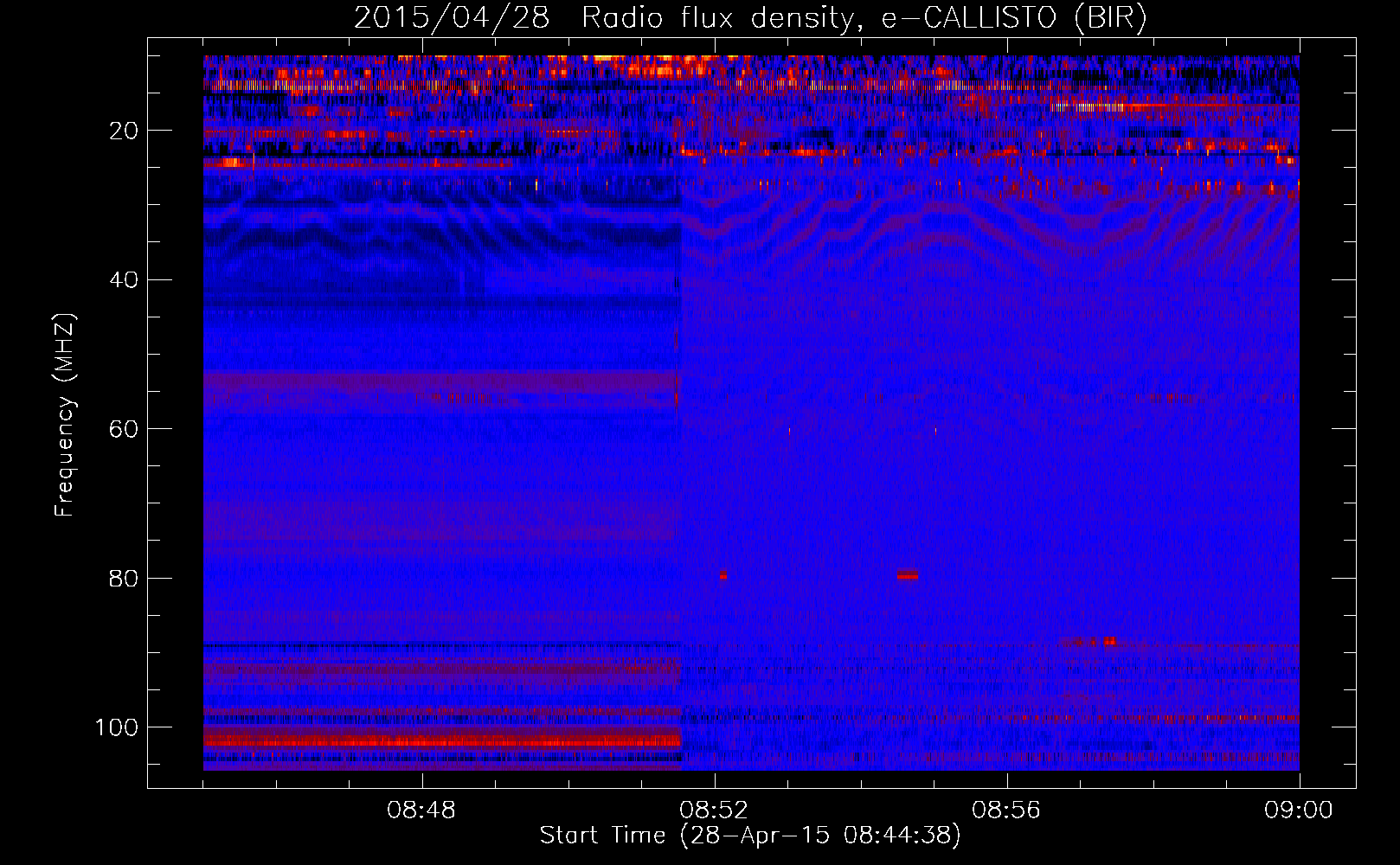Click the 08:52 time tick label
Image resolution: width=1400 pixels, height=865 pixels.
point(714,811)
